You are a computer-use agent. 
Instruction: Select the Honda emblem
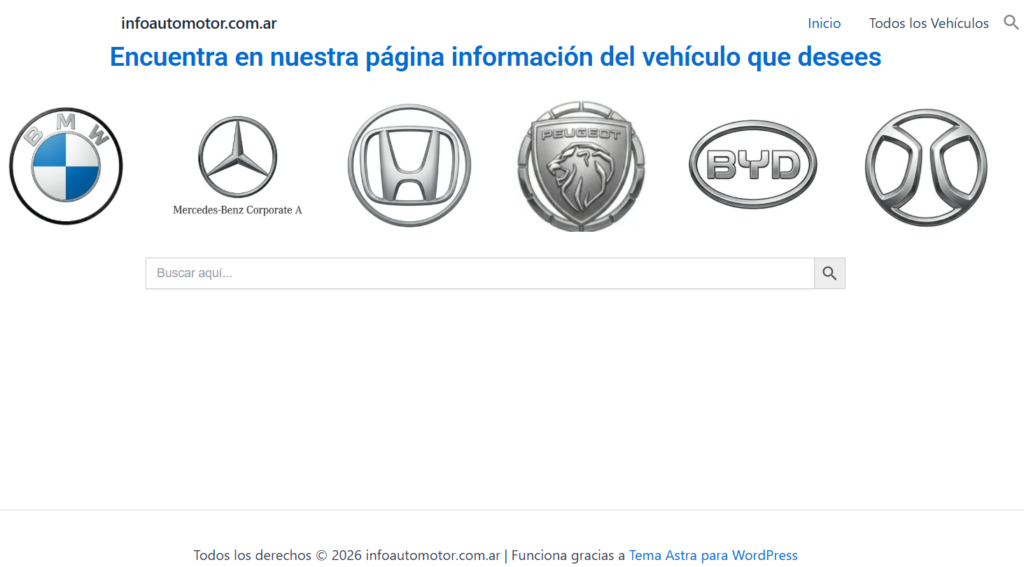point(409,165)
